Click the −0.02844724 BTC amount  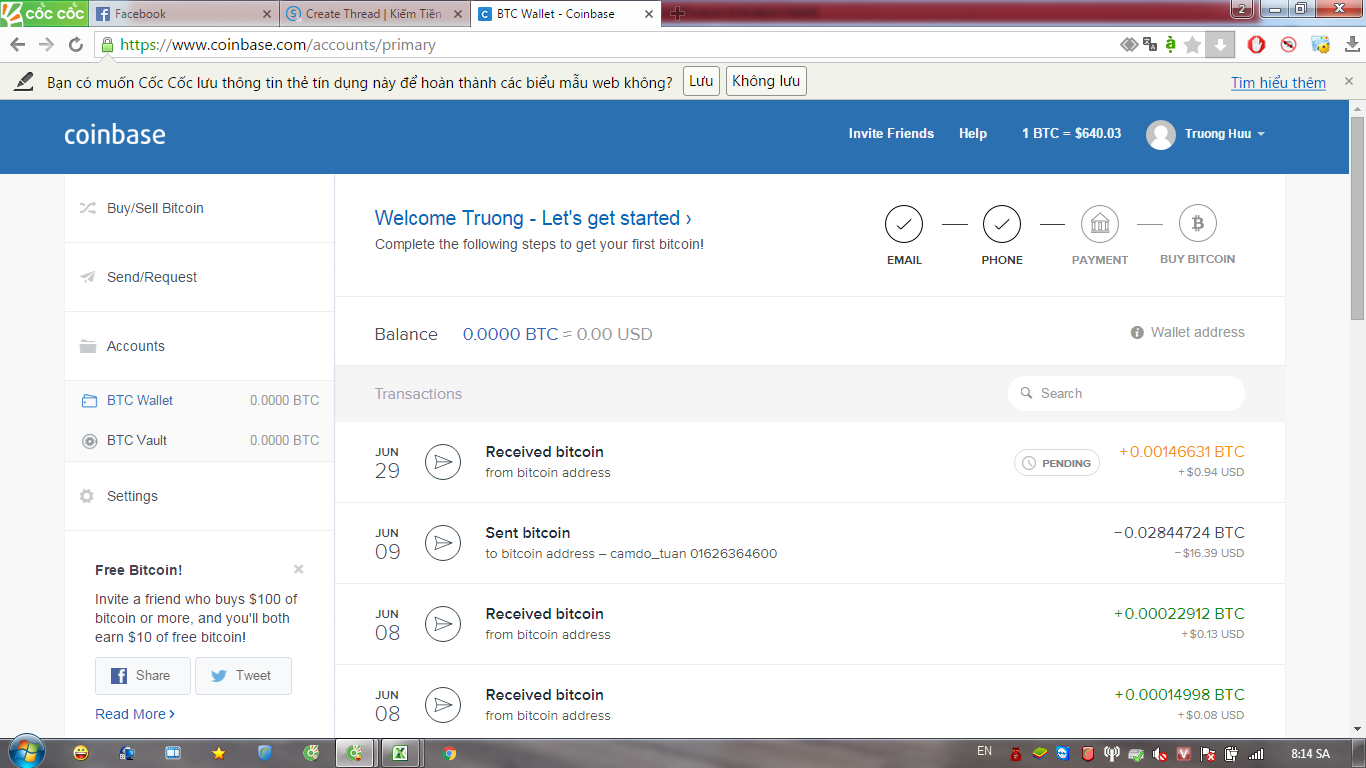(1179, 533)
